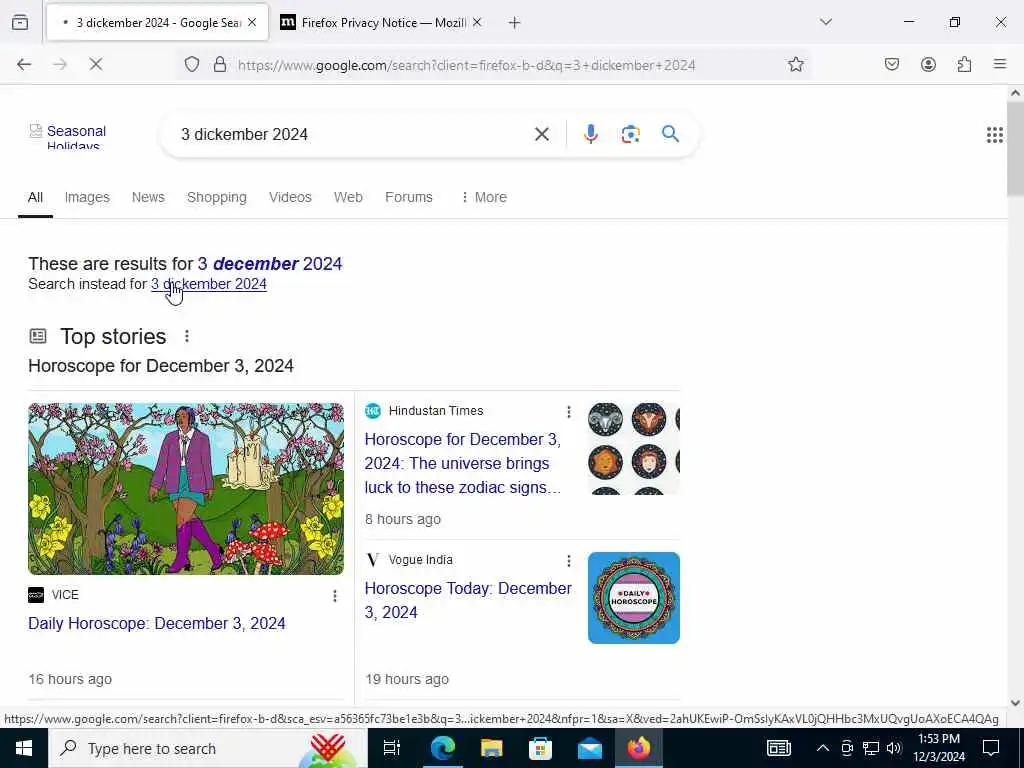The height and width of the screenshot is (768, 1024).
Task: Search instead for 3 dickember 2024
Action: (x=209, y=284)
